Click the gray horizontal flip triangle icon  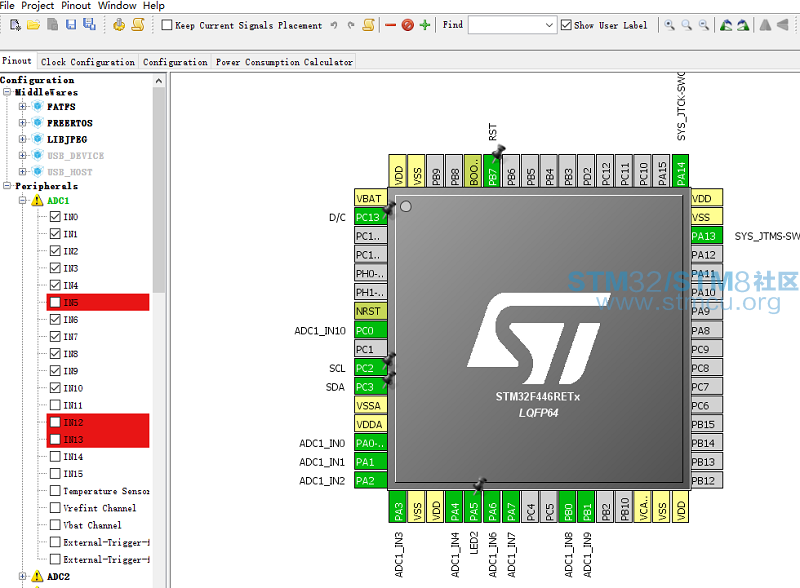click(x=783, y=25)
